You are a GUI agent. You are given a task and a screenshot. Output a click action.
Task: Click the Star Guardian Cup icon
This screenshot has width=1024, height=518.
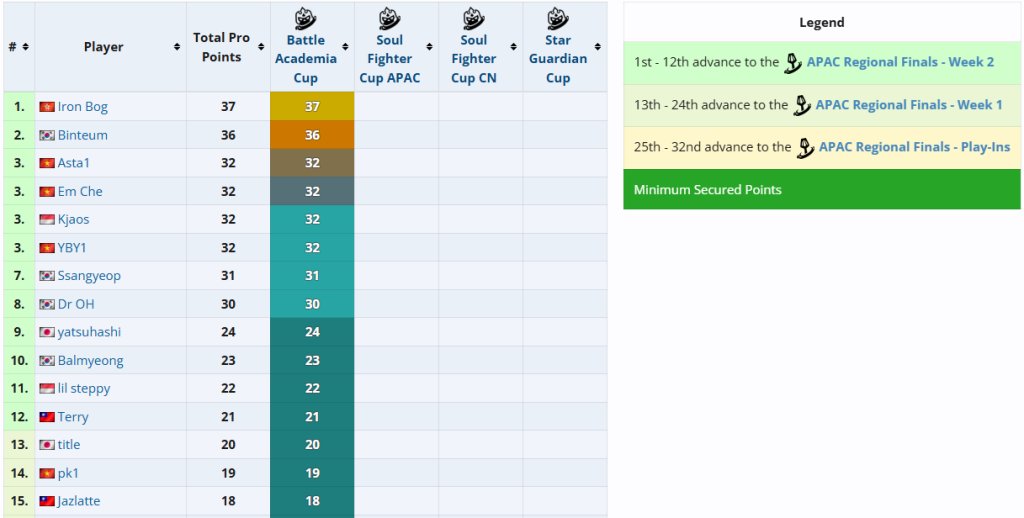coord(558,18)
